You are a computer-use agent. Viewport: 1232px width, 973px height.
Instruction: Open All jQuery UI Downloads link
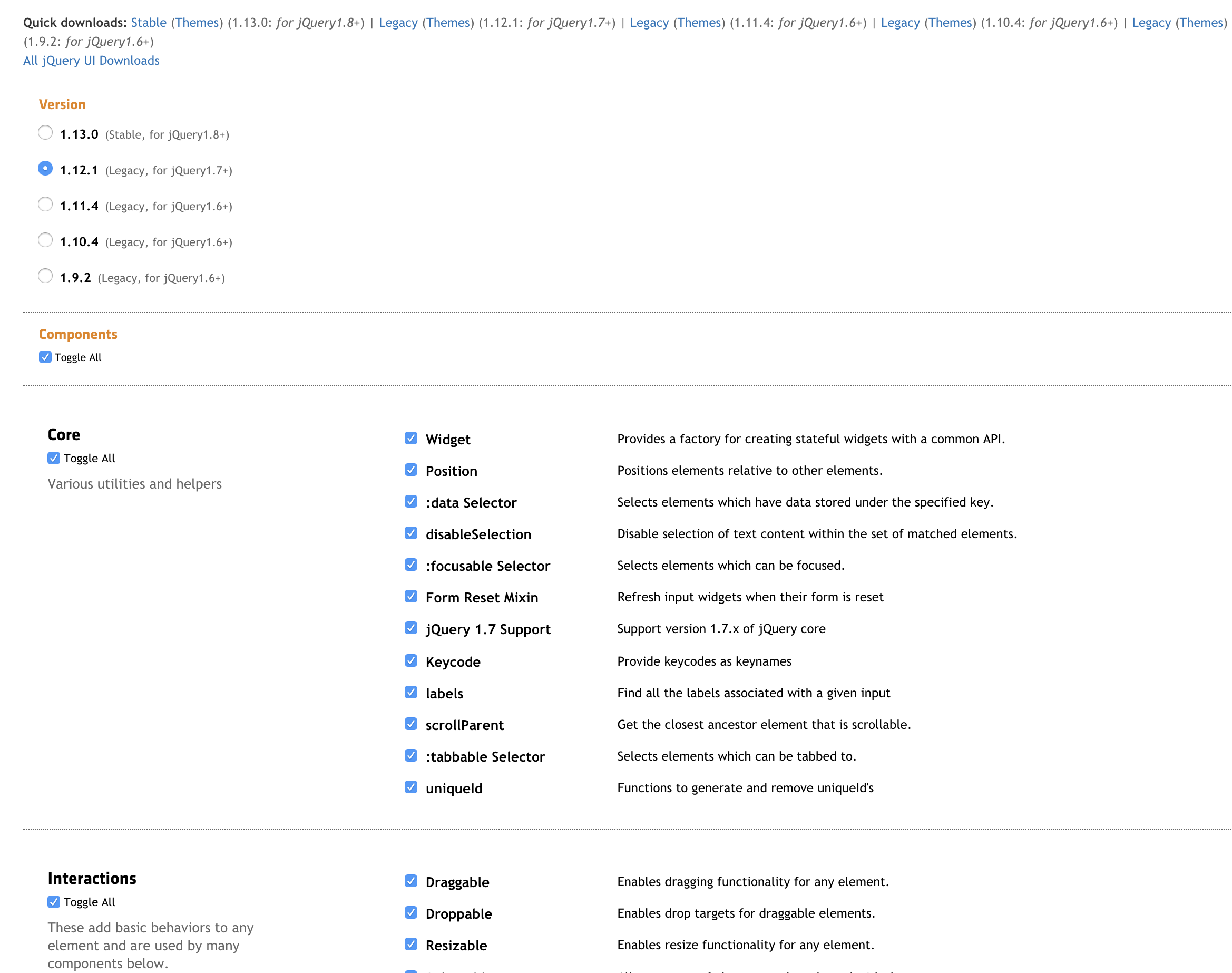tap(91, 61)
